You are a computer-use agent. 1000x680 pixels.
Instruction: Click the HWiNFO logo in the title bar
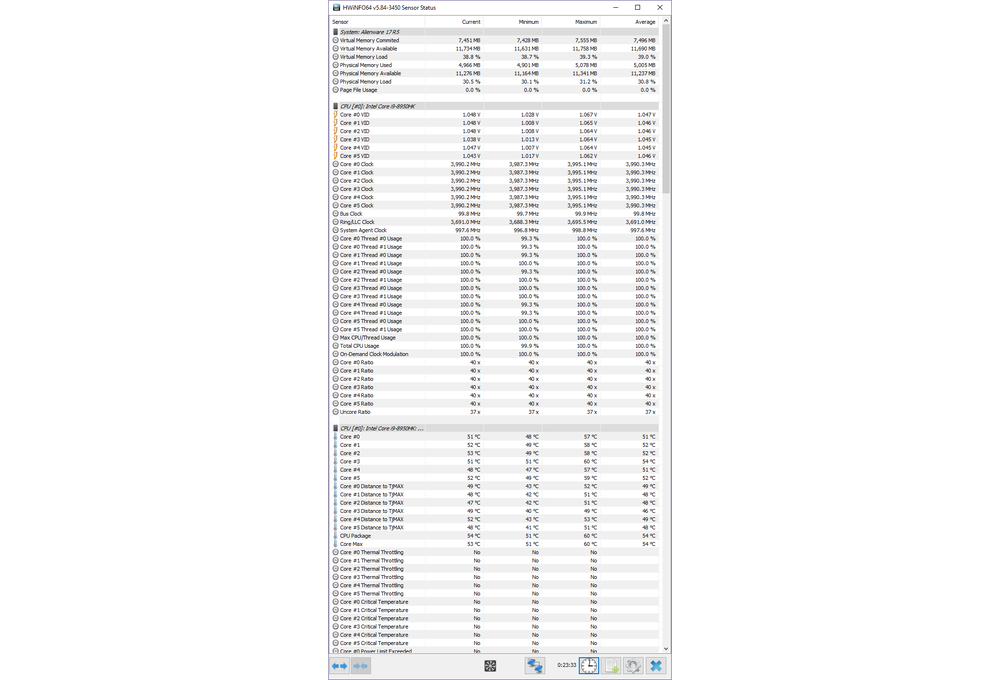[337, 6]
